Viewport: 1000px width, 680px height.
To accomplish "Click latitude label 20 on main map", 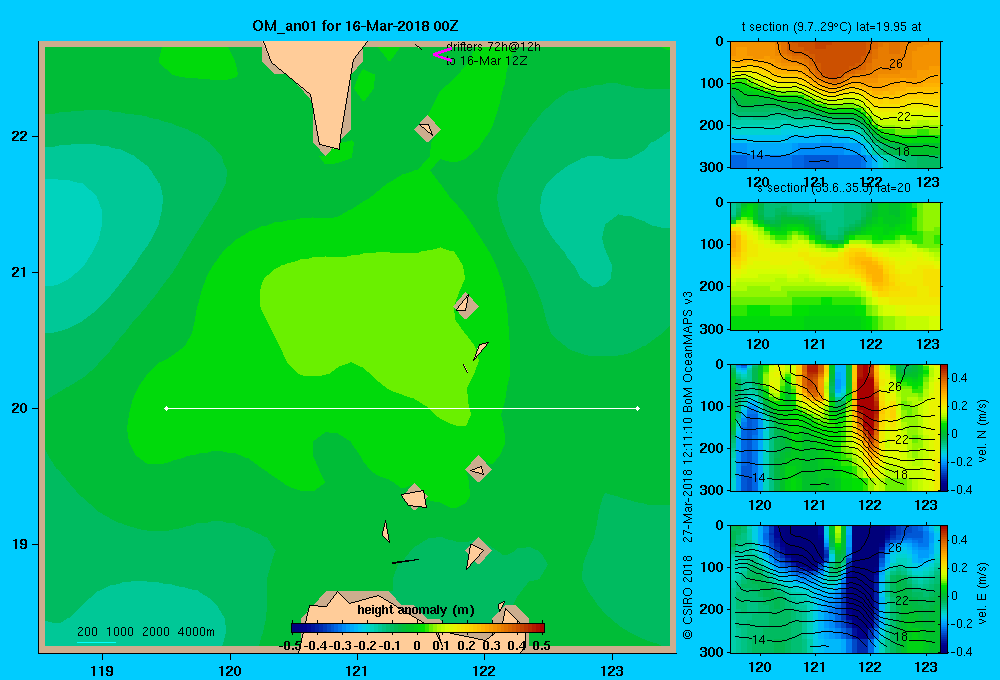I will (20, 408).
